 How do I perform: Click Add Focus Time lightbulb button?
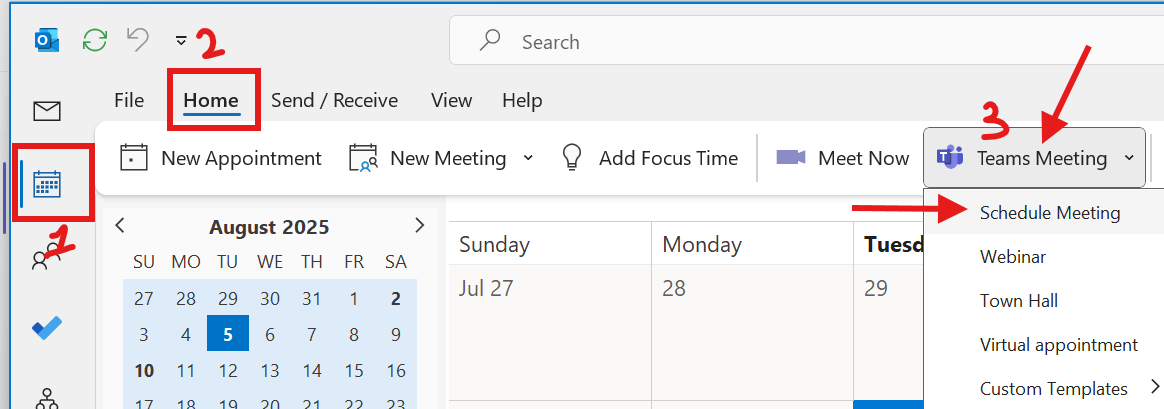650,158
